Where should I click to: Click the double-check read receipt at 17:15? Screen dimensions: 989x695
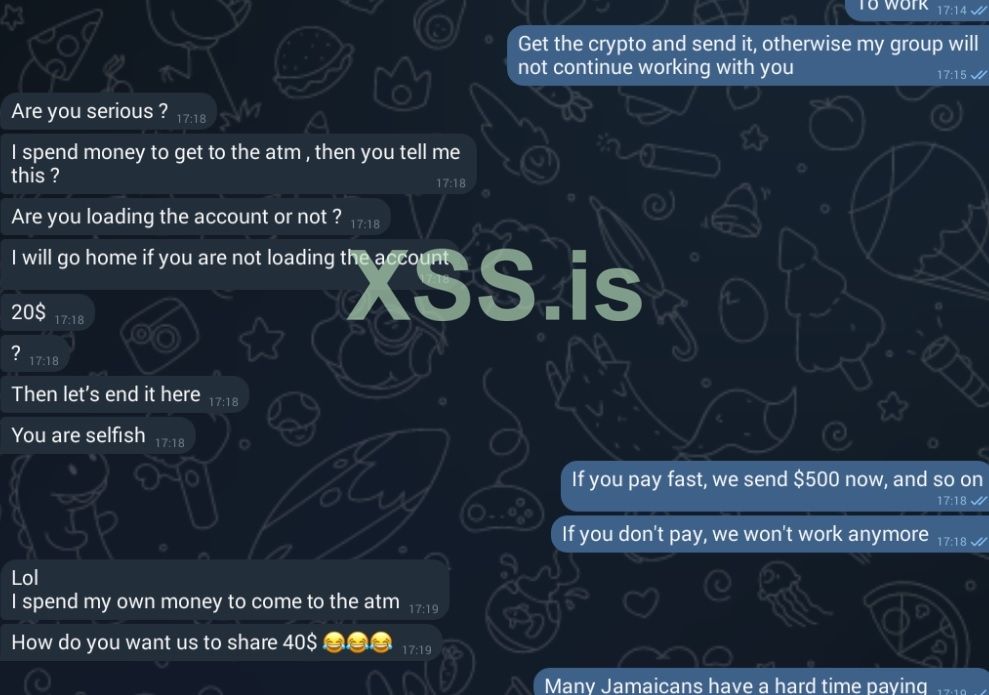[978, 75]
